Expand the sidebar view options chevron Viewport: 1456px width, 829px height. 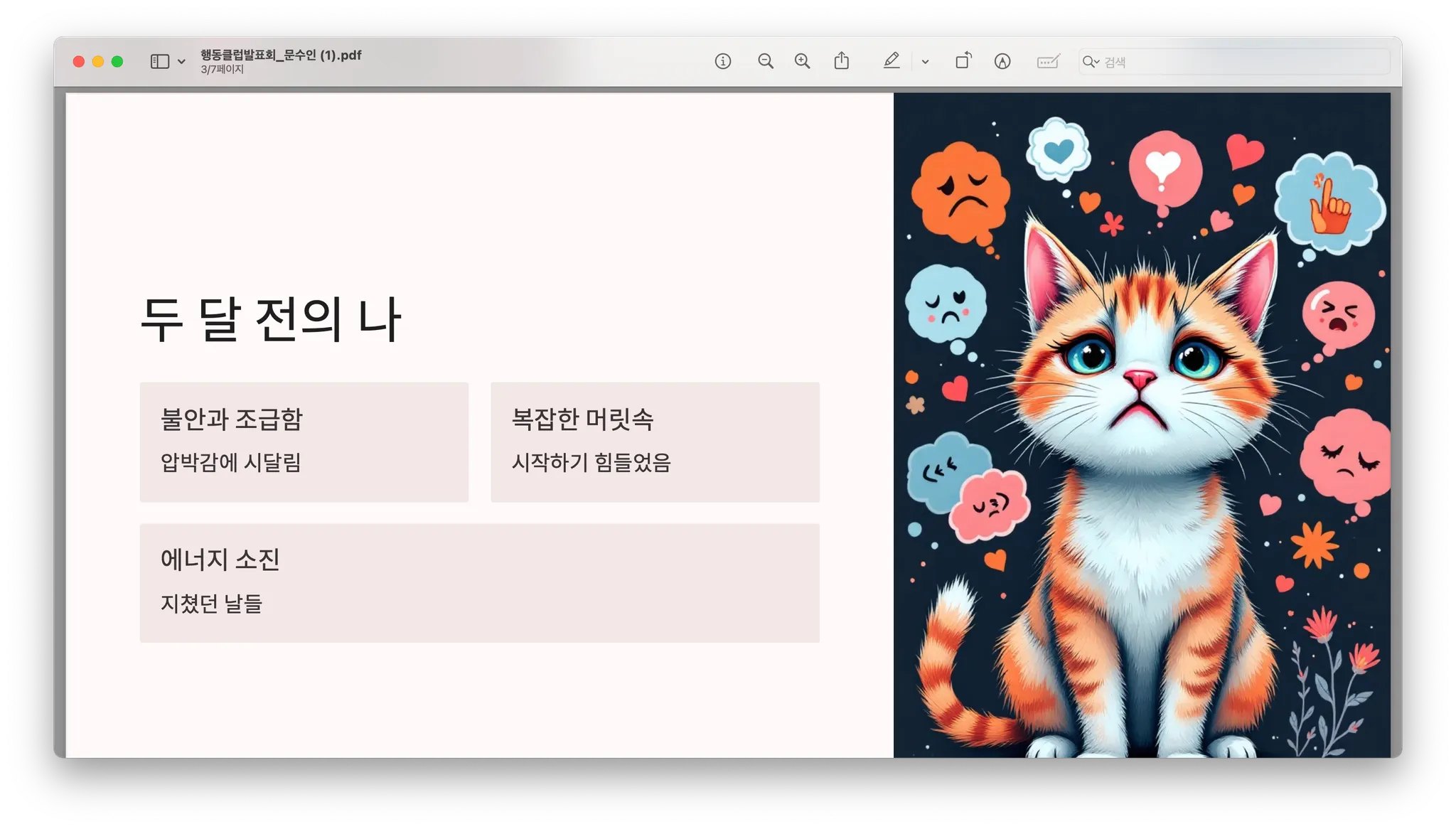tap(181, 62)
